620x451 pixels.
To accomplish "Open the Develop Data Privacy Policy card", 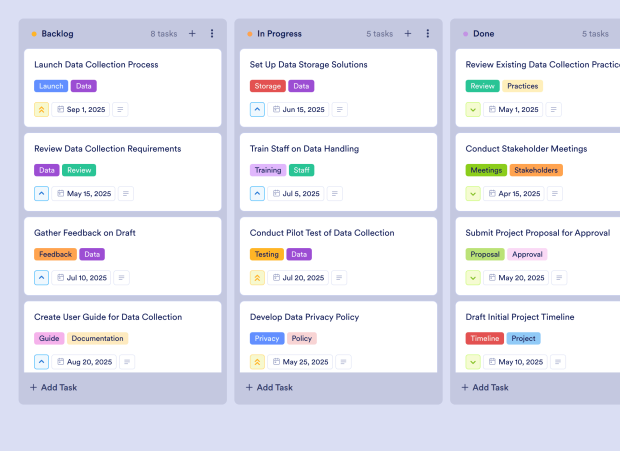I will pos(304,317).
